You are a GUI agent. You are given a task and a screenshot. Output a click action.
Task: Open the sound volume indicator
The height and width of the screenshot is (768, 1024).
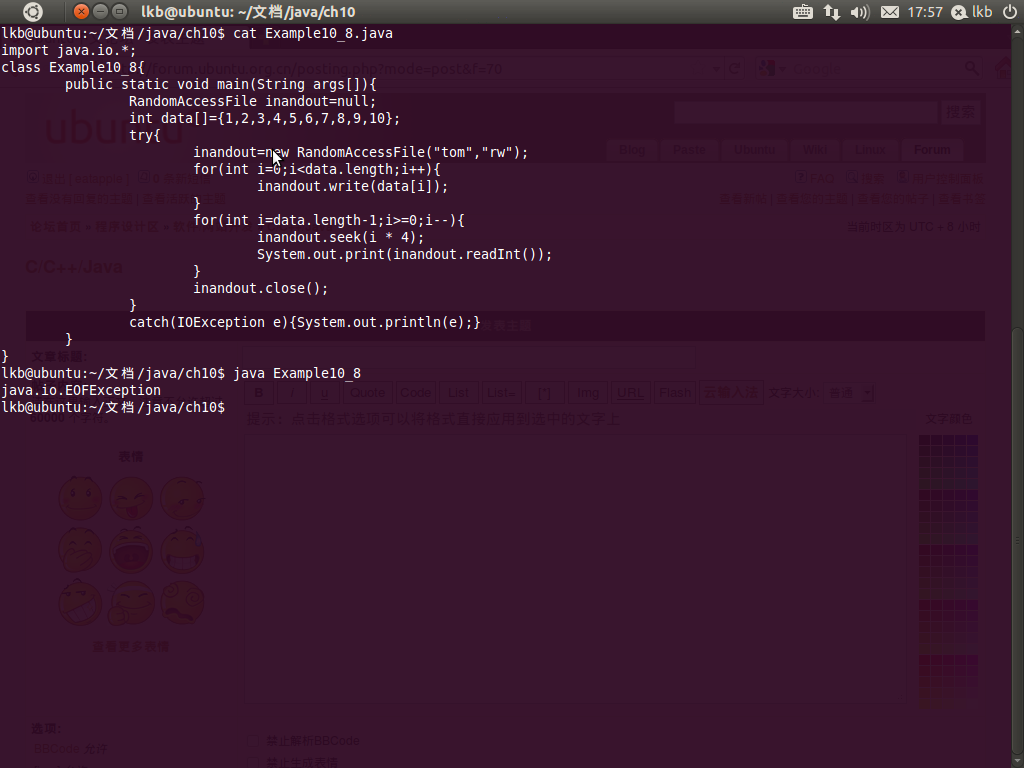click(859, 12)
